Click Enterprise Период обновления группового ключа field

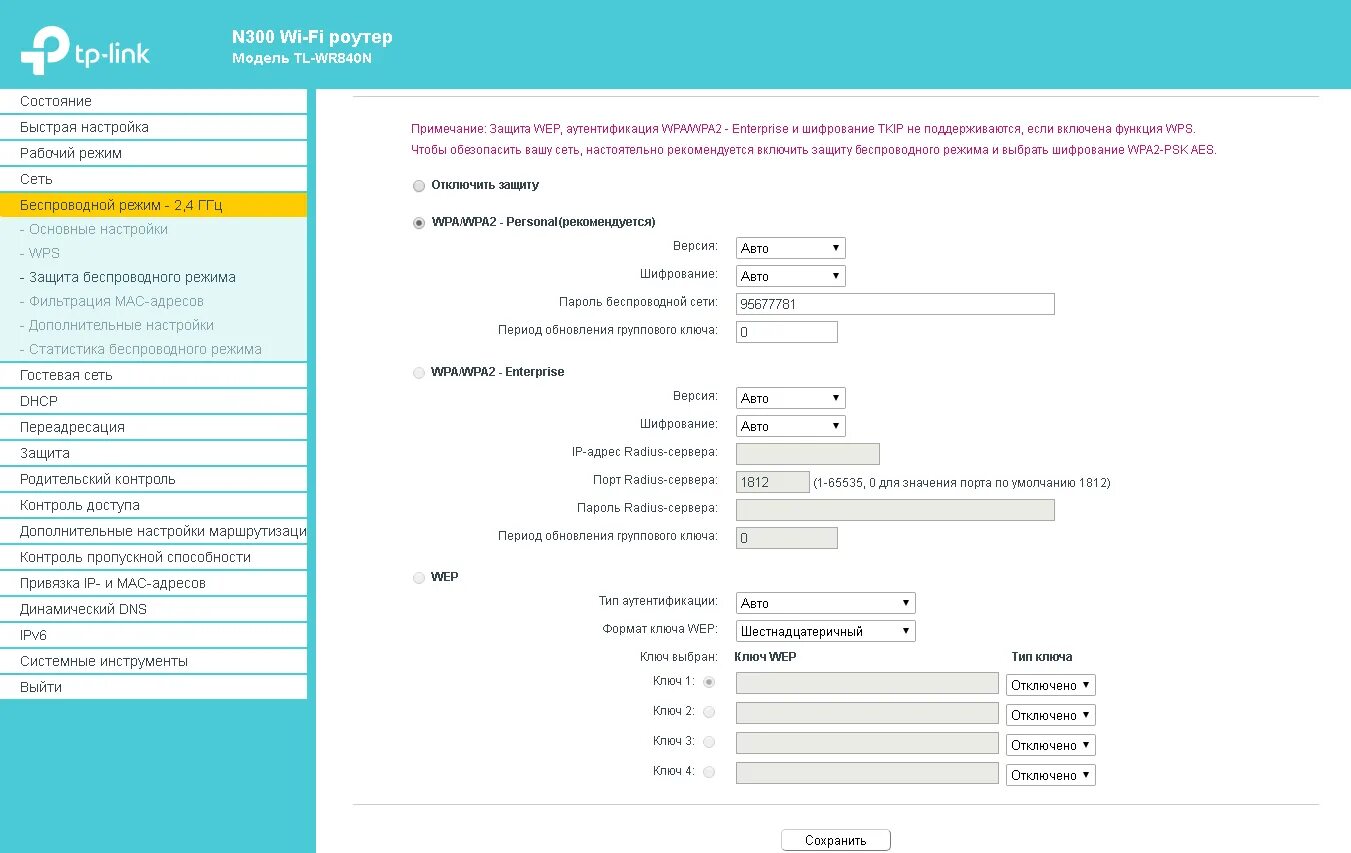(787, 538)
